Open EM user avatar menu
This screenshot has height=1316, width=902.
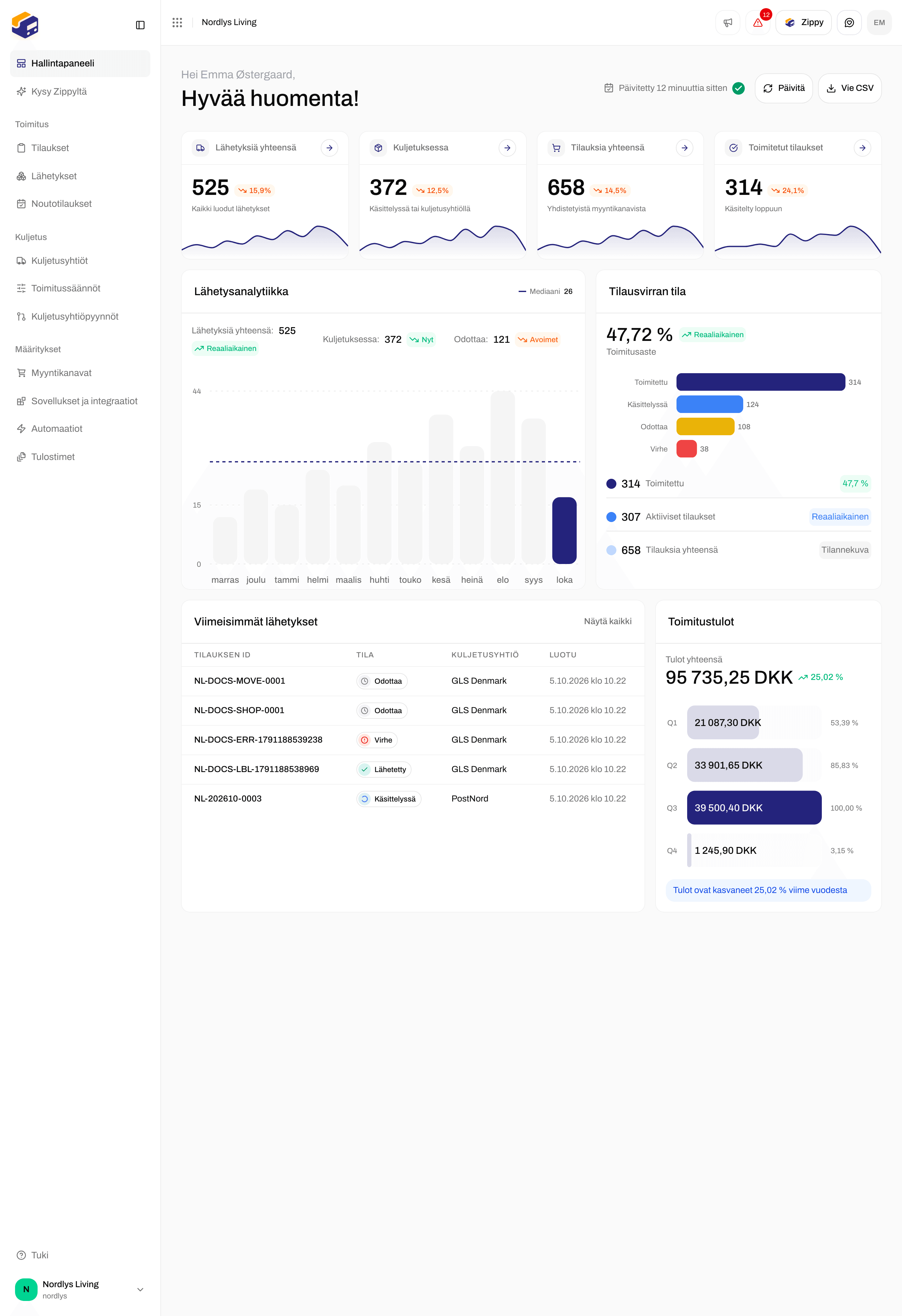(x=879, y=23)
